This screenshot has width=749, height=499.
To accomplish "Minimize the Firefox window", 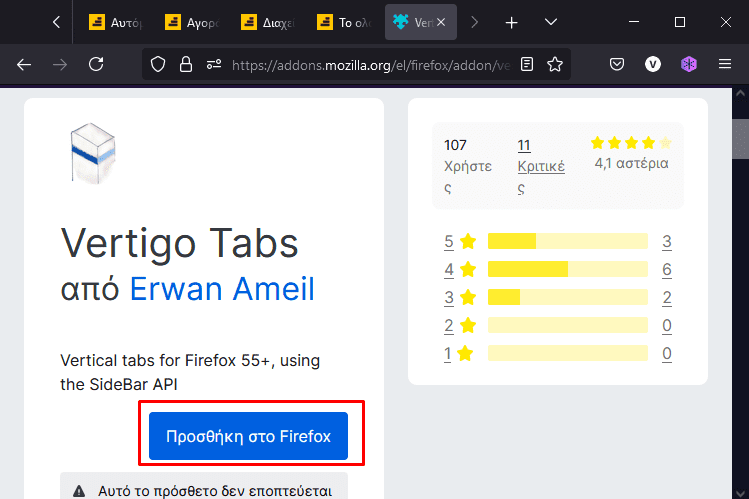I will point(634,22).
